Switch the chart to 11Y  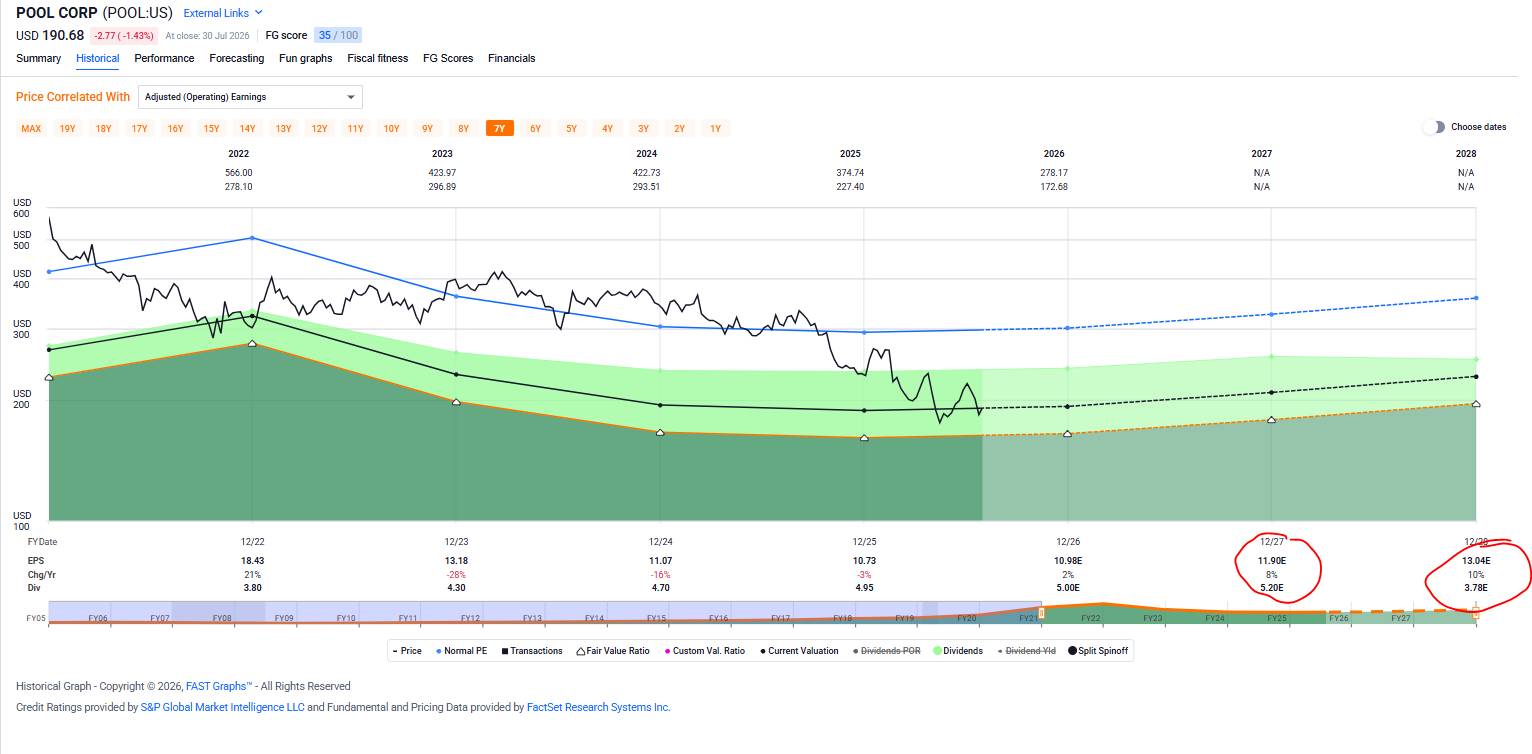point(355,128)
